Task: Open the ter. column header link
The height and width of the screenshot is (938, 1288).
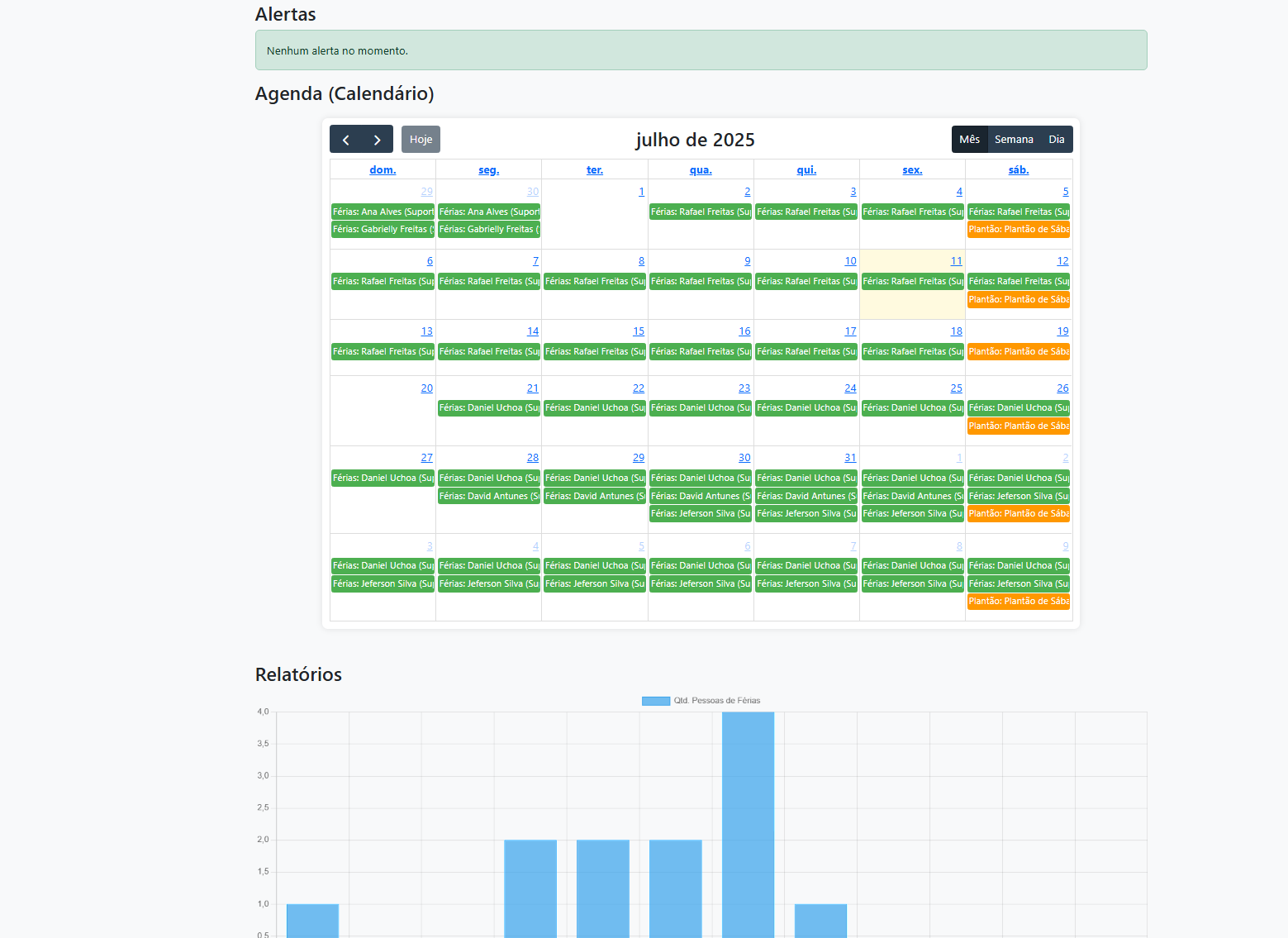Action: click(595, 170)
